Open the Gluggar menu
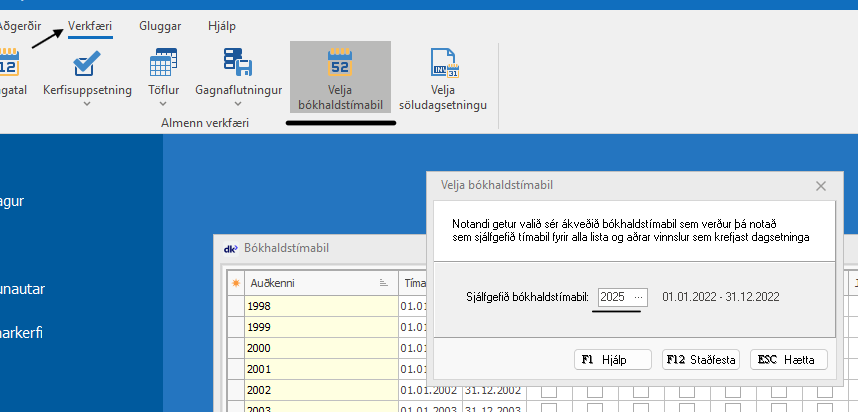Screen dimensions: 858x412 tap(160, 26)
